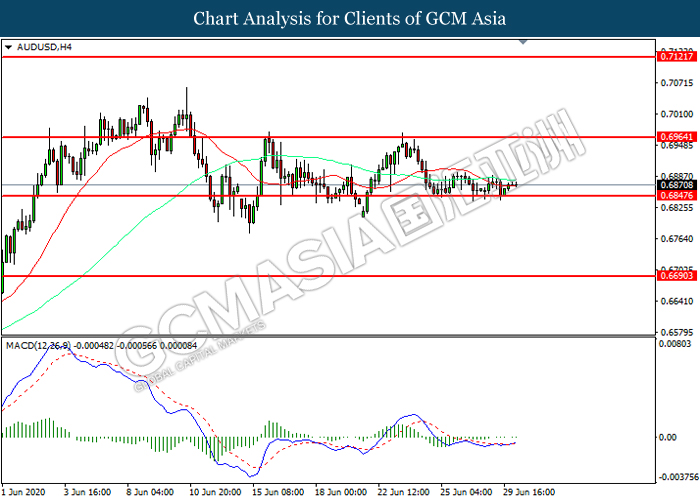Click the 18 Jun 00:00 time label
Screen dimensions: 700x500
coord(341,492)
